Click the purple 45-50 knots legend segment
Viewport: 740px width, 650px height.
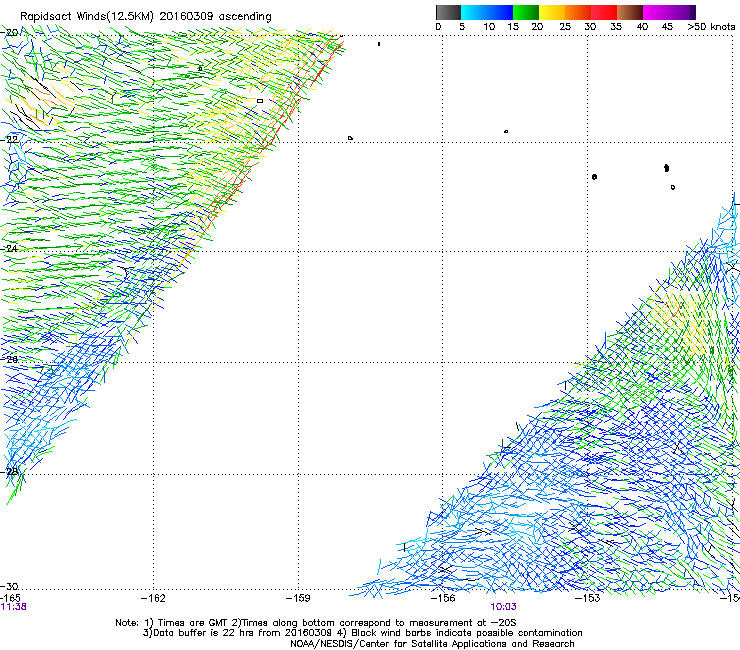(682, 12)
